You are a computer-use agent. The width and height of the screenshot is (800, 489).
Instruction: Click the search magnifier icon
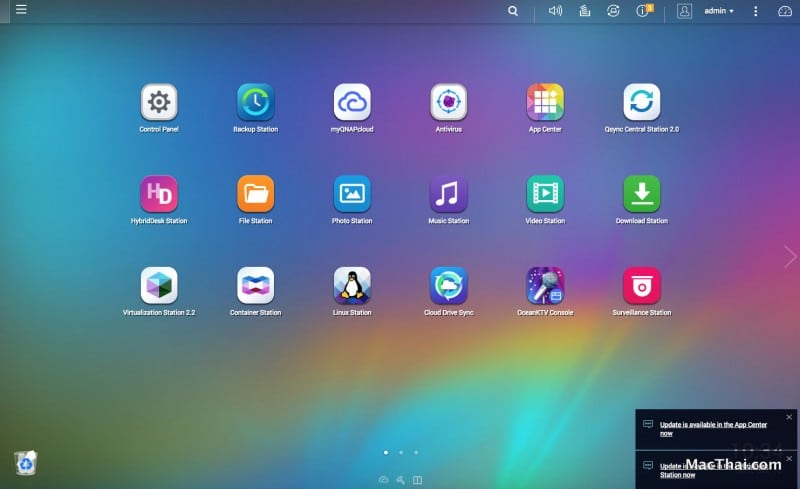(x=513, y=11)
